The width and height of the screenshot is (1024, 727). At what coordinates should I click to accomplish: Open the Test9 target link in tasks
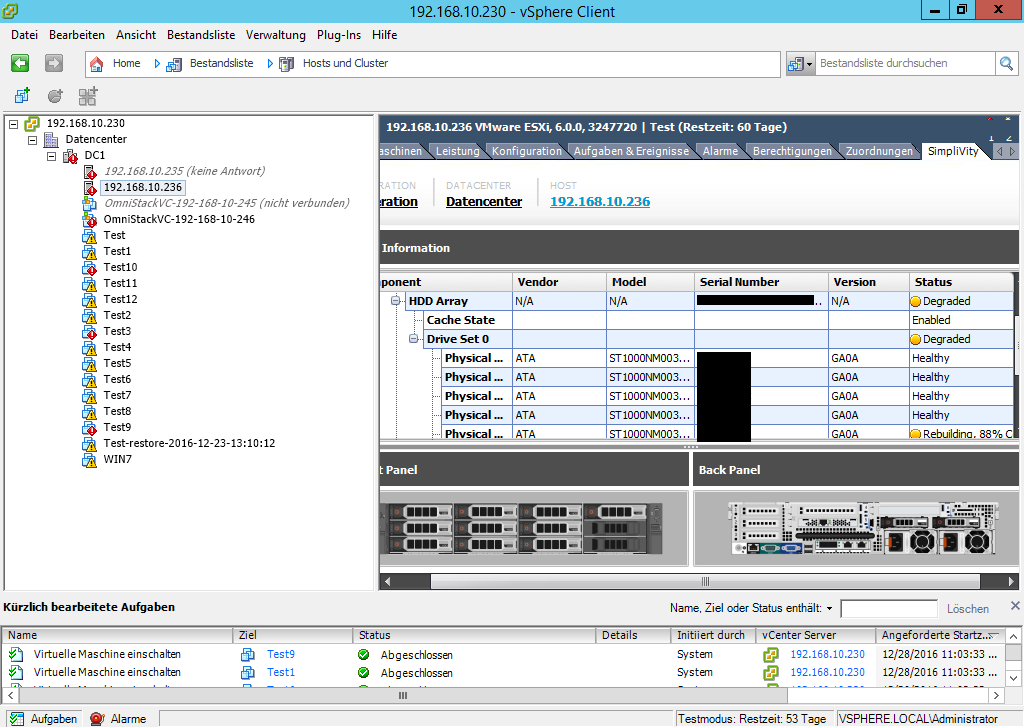pyautogui.click(x=281, y=654)
